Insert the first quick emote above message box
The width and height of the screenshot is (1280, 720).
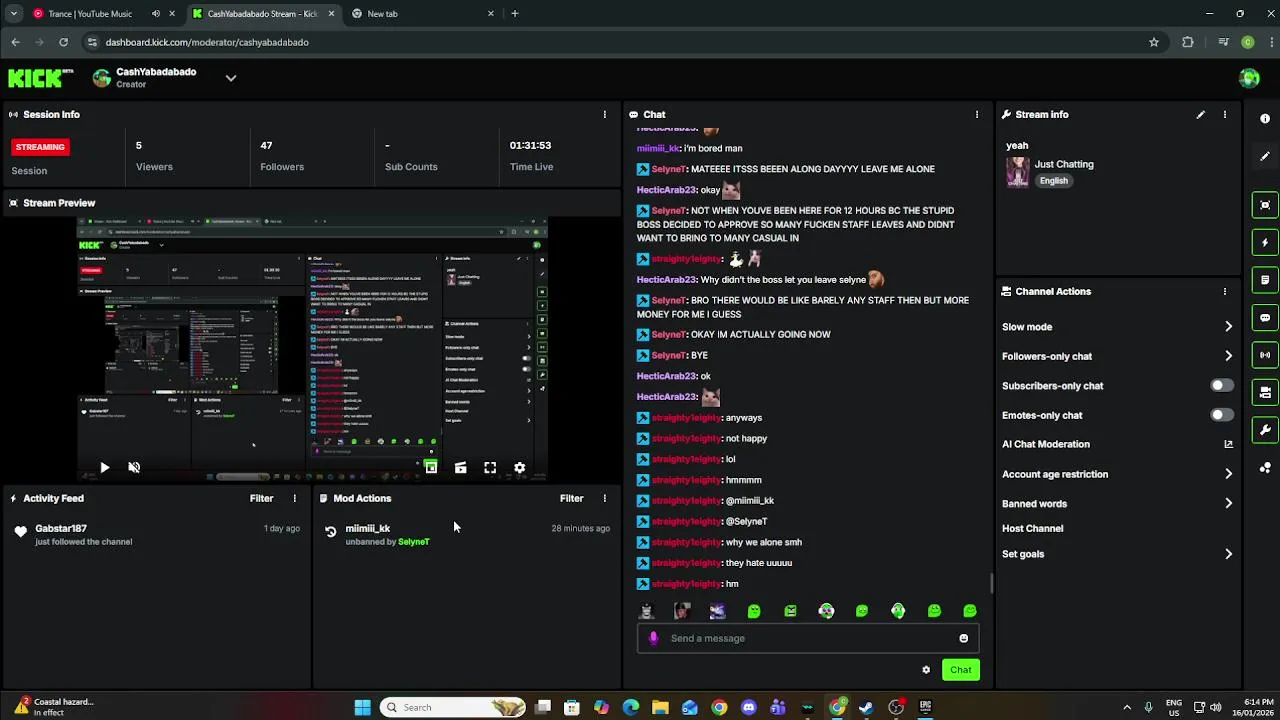pyautogui.click(x=647, y=611)
